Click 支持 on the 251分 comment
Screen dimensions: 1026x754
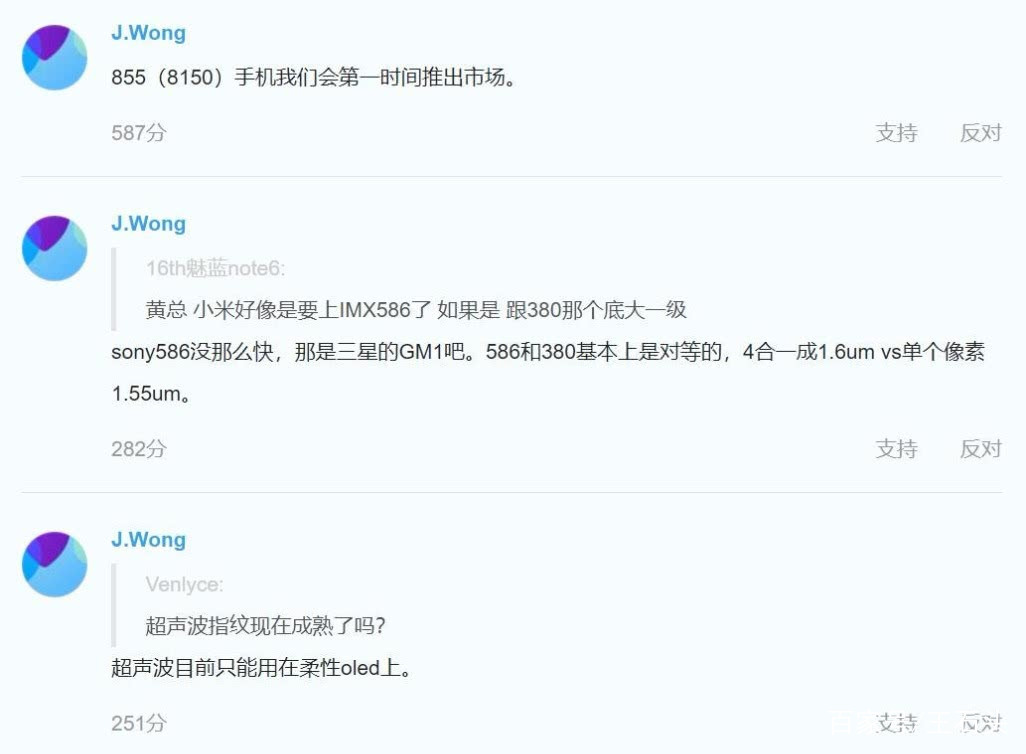(896, 723)
